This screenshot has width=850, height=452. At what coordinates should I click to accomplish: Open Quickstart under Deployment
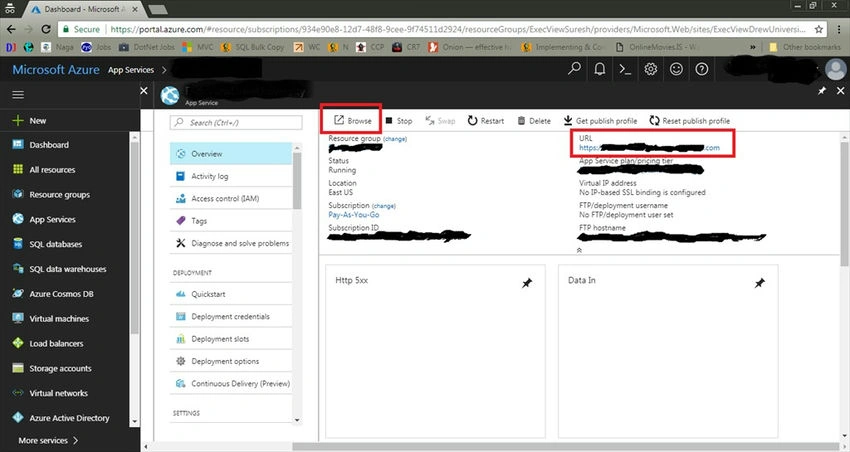click(x=231, y=294)
